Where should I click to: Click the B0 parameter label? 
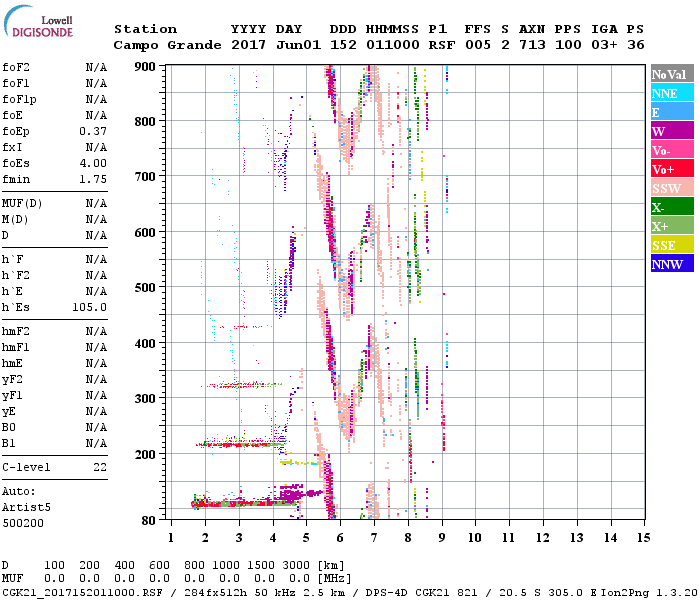(8, 427)
